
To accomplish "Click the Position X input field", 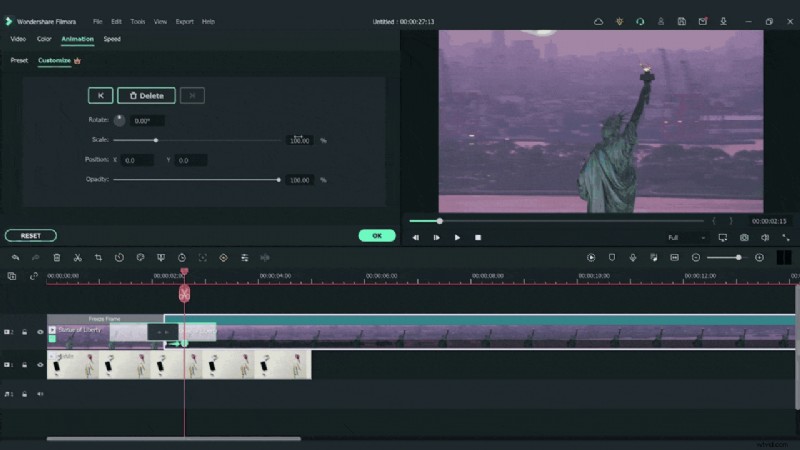I will tap(137, 160).
